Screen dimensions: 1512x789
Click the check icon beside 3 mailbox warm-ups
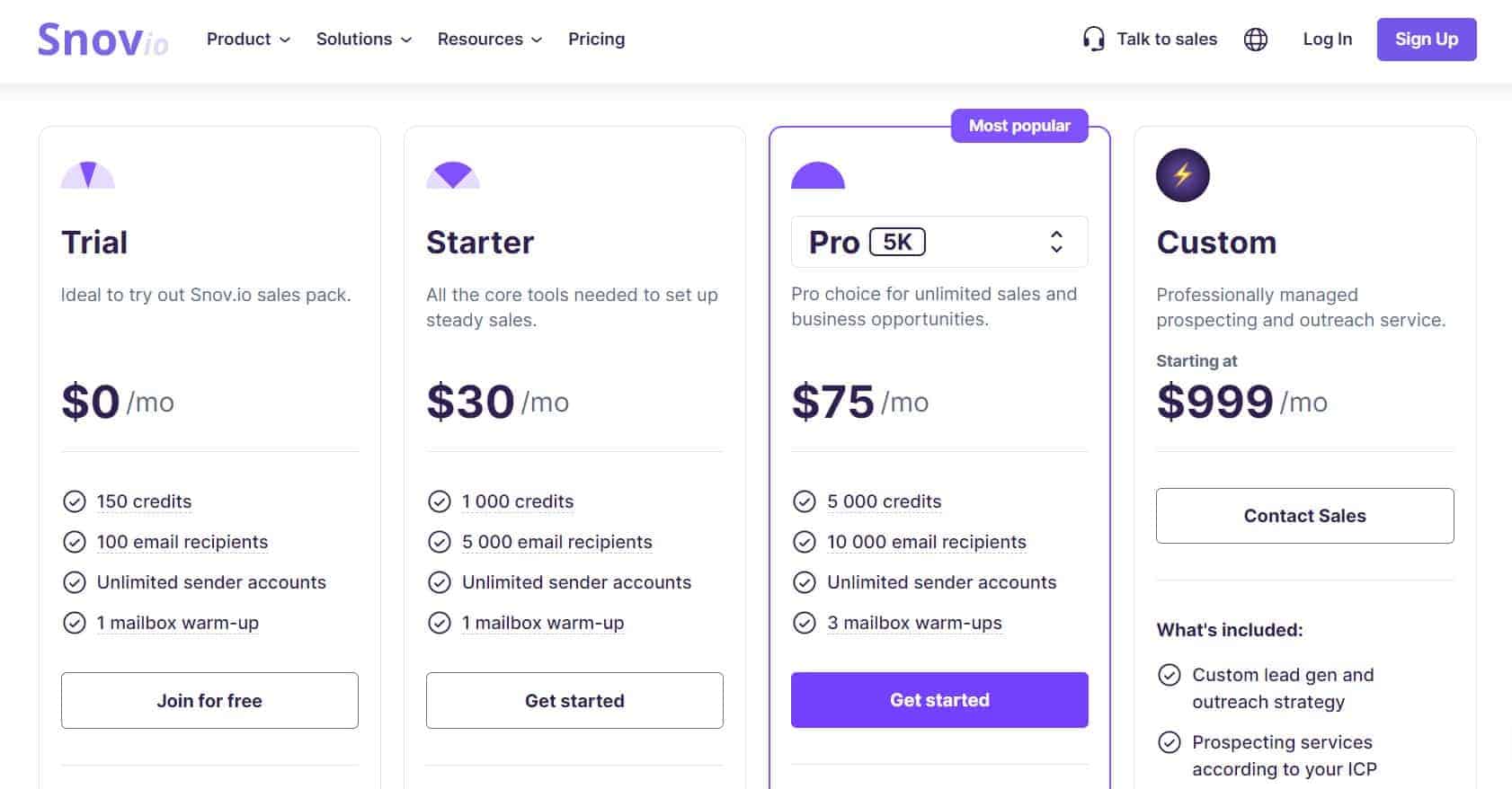[805, 623]
